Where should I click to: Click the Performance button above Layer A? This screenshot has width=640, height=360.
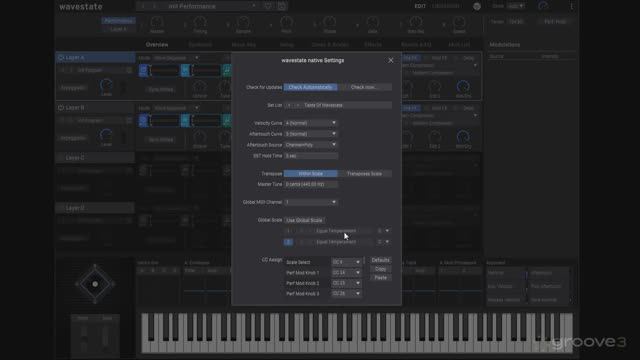tap(118, 20)
